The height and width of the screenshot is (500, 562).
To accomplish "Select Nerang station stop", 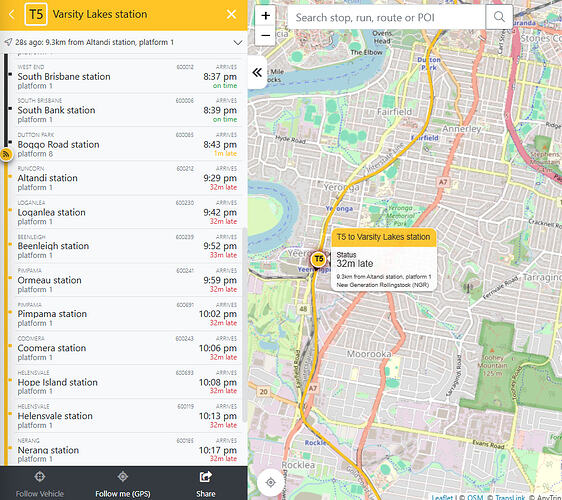I will pos(128,450).
